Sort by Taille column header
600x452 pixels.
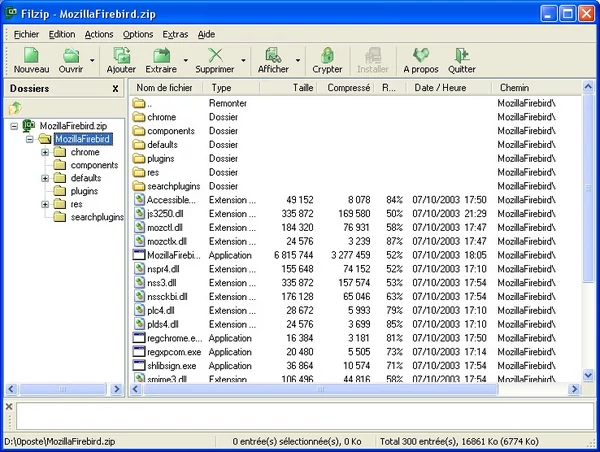click(288, 88)
